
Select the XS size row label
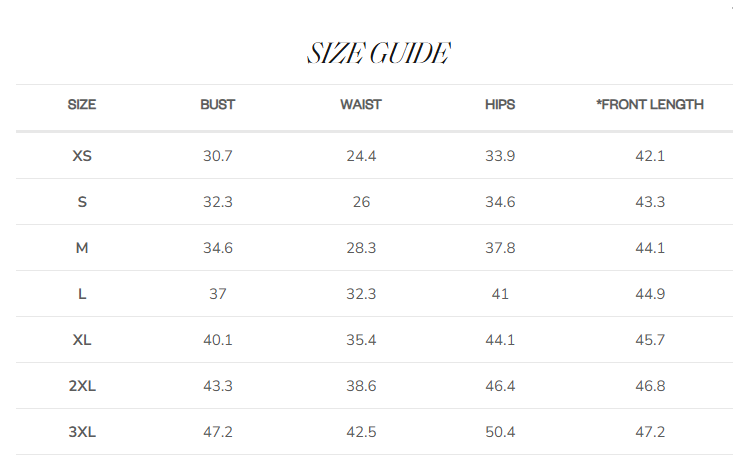(x=82, y=156)
